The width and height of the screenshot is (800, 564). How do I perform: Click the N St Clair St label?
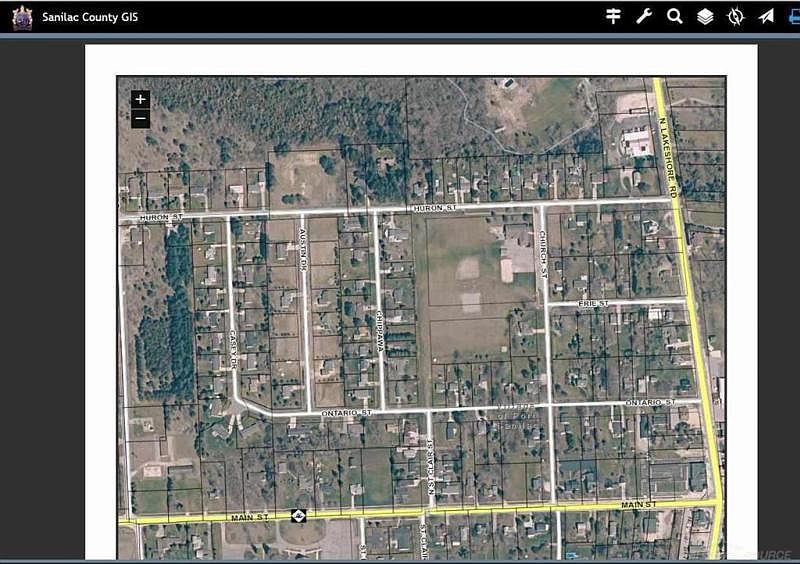430,466
